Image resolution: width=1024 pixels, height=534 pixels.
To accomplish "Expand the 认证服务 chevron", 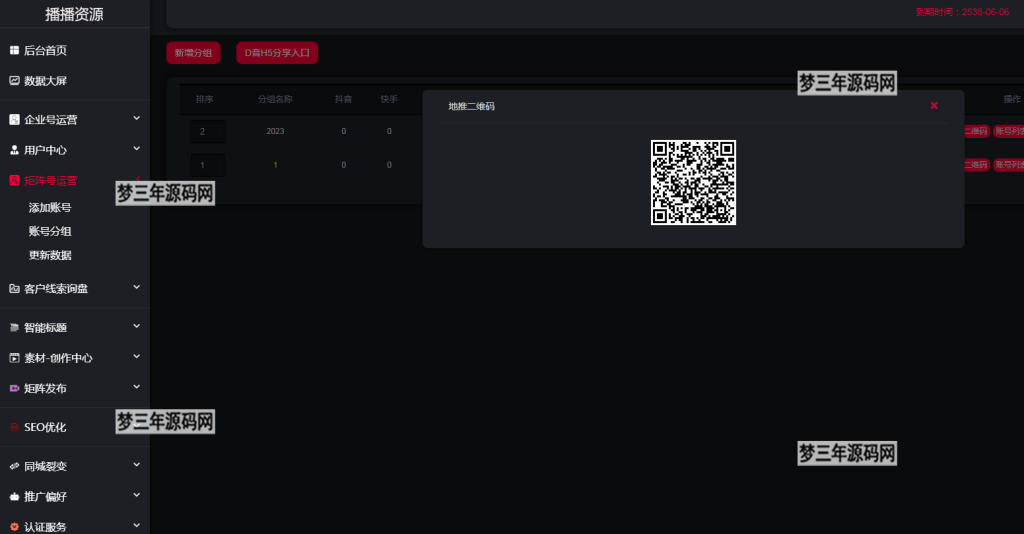I will click(x=136, y=526).
